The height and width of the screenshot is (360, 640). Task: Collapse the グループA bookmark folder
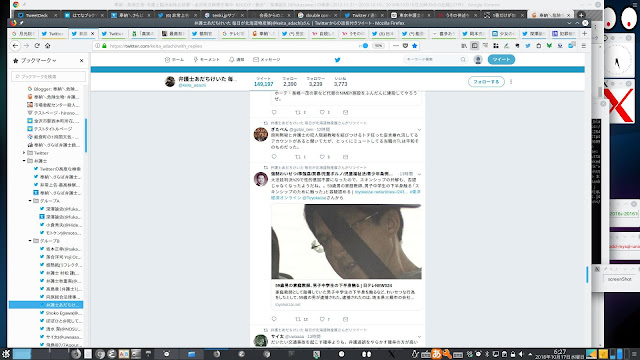30,201
